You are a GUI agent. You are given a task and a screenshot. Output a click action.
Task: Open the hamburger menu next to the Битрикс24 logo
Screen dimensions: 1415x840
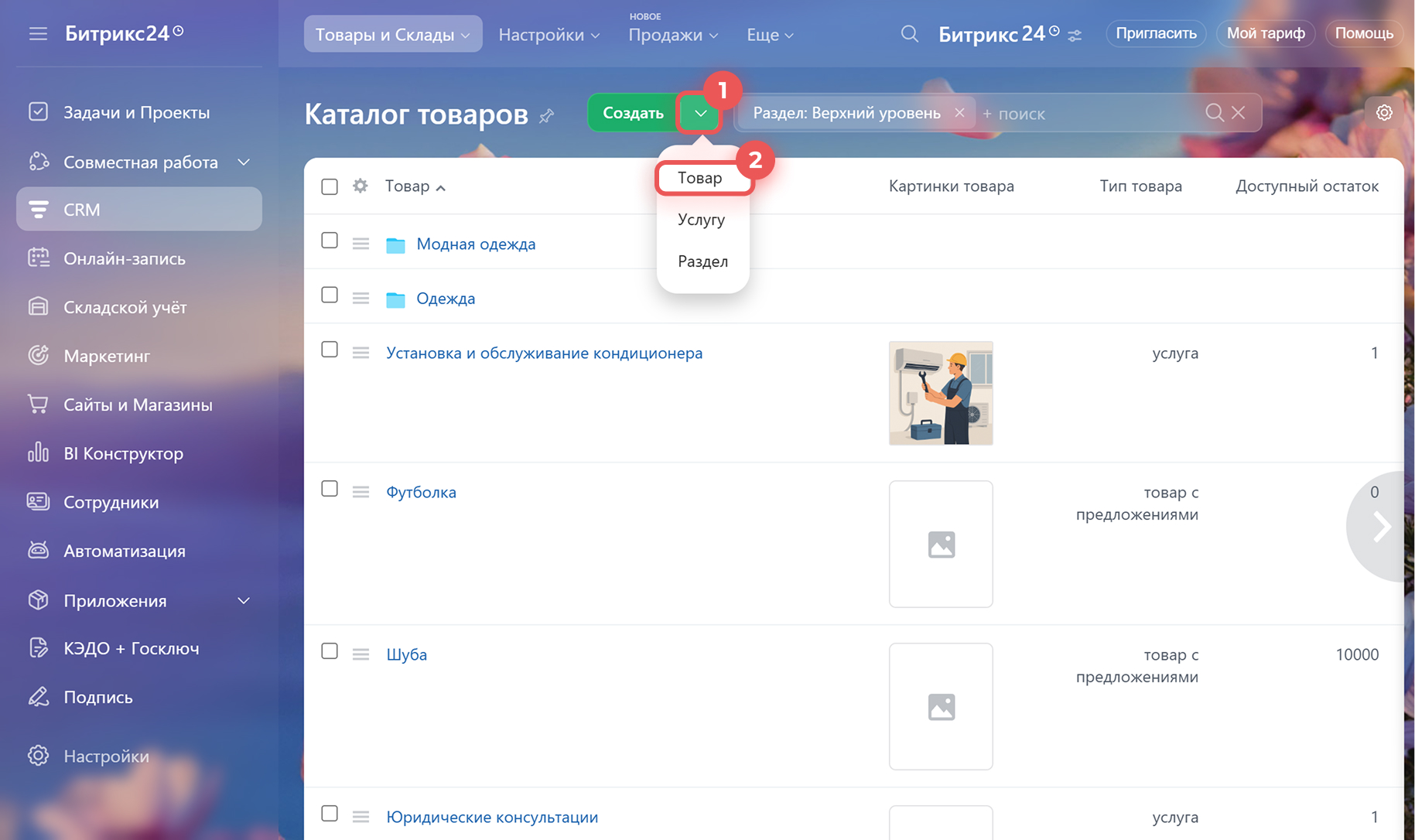click(38, 34)
